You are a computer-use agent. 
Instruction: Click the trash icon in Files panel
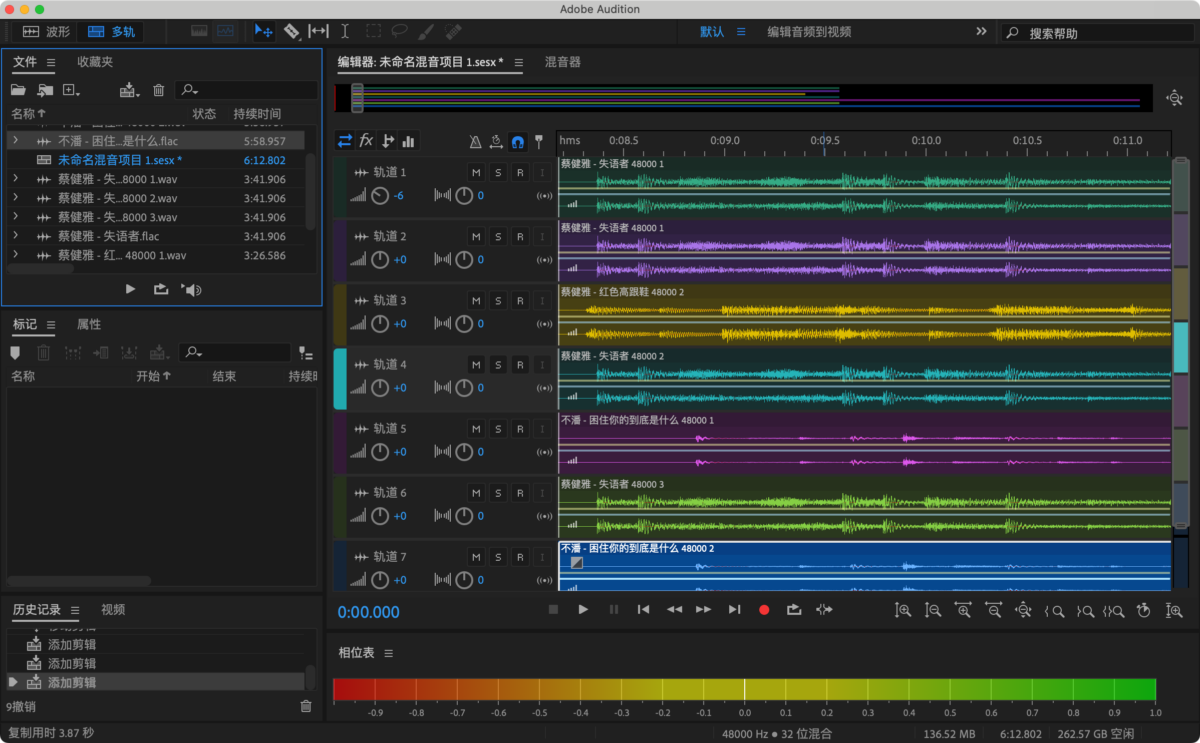pos(158,90)
